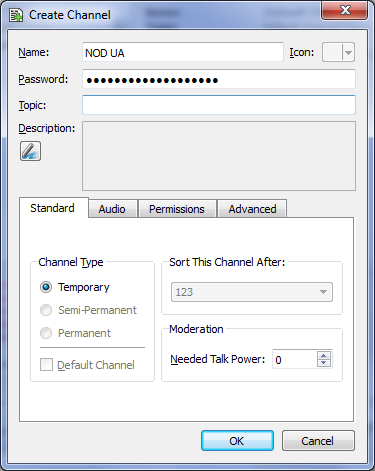This screenshot has height=471, width=375.
Task: Decrease Needed Talk Power with down arrow
Action: coord(324,363)
